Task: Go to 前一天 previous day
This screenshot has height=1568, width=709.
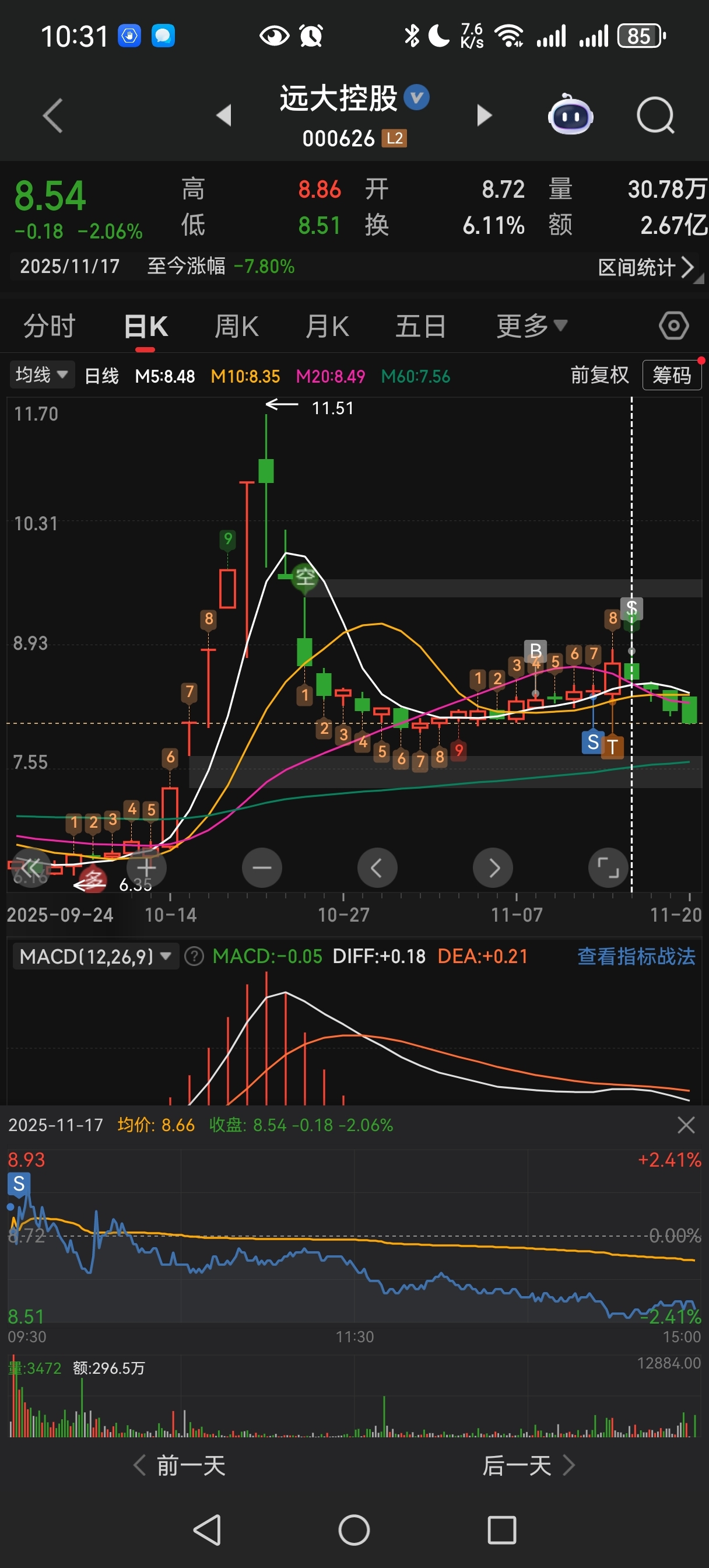Action: click(180, 1465)
